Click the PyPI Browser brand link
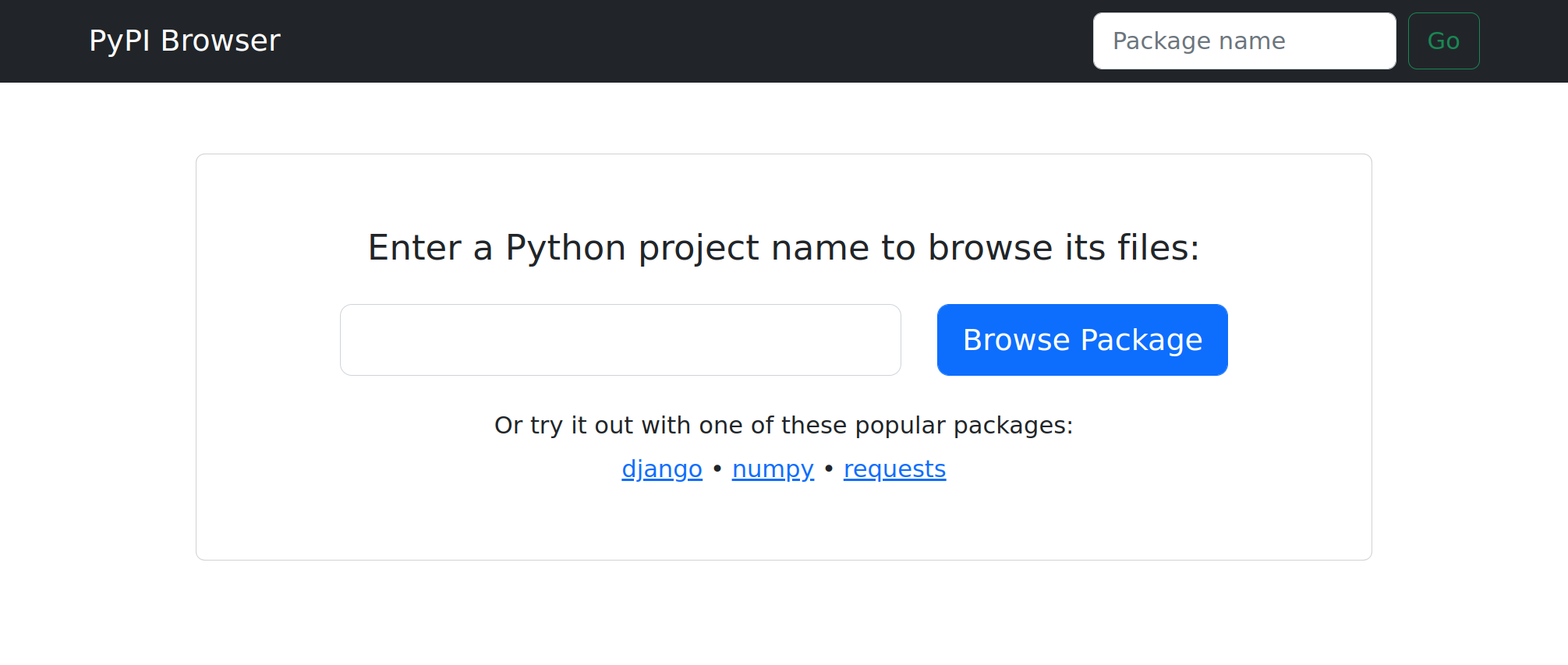The height and width of the screenshot is (665, 1568). pos(184,41)
